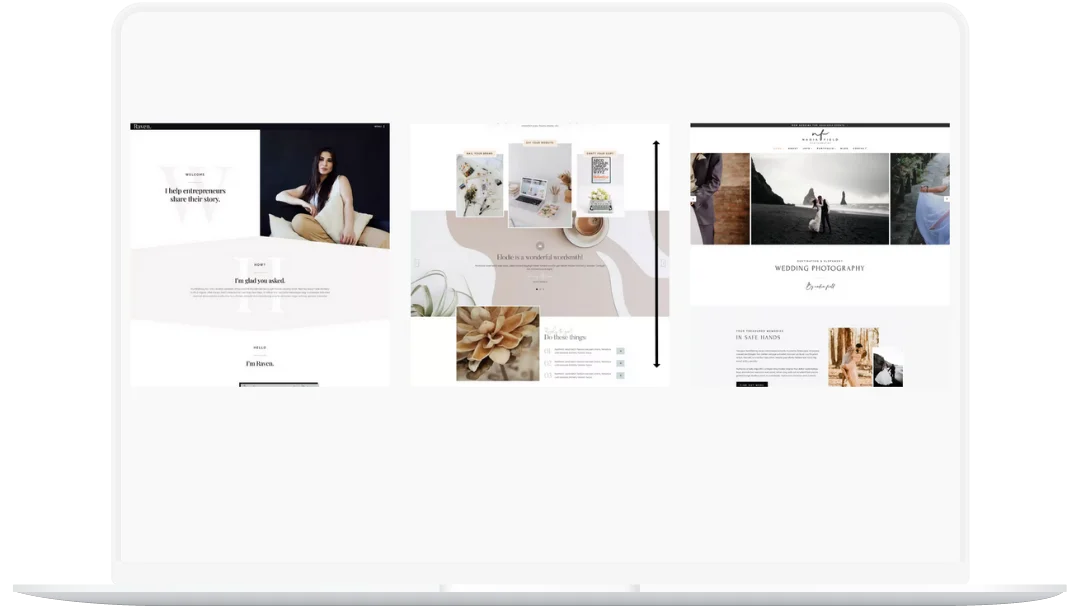The image size is (1080, 608).
Task: Click the 'IN SAFE HANDS' heading
Action: [758, 337]
